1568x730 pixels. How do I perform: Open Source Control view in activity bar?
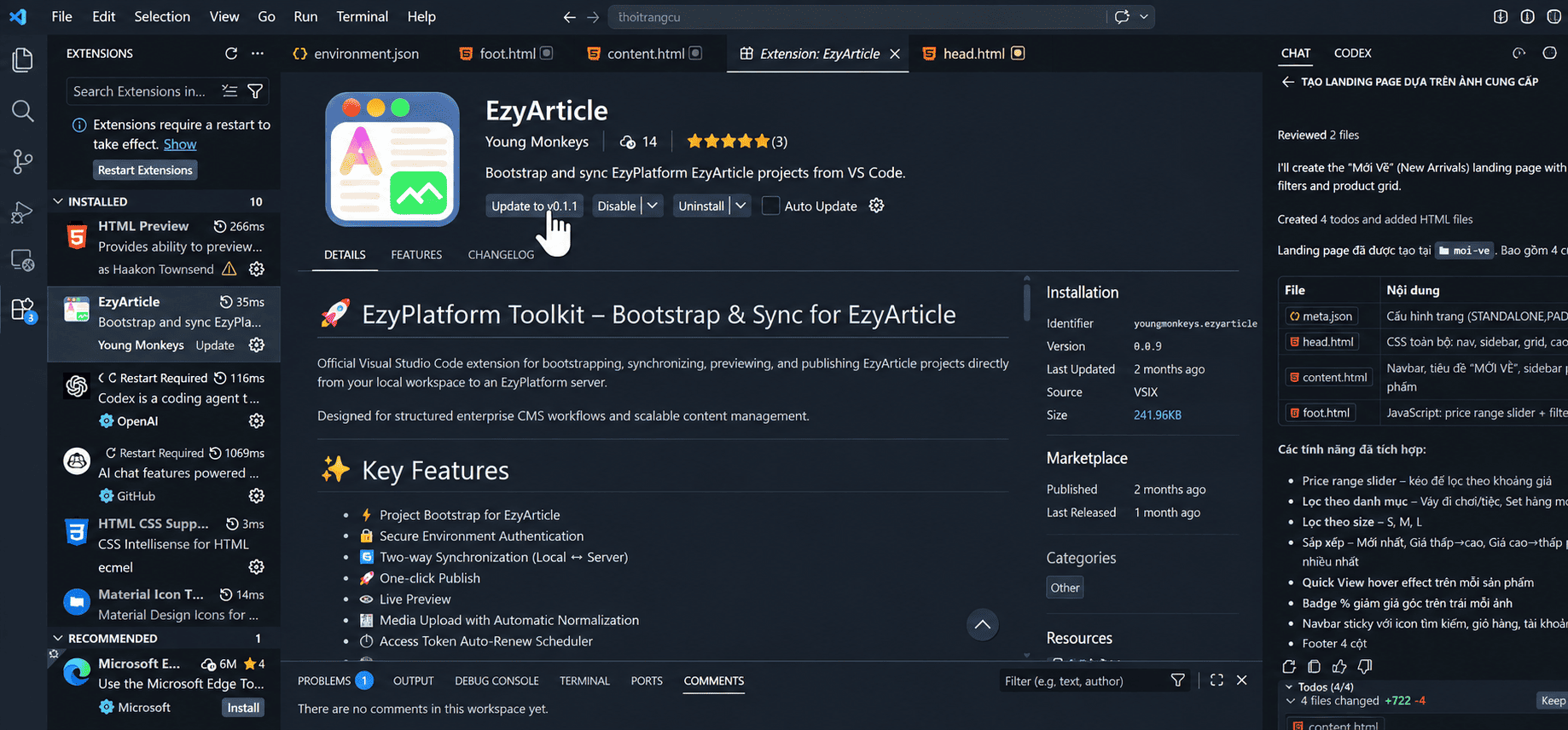tap(23, 161)
